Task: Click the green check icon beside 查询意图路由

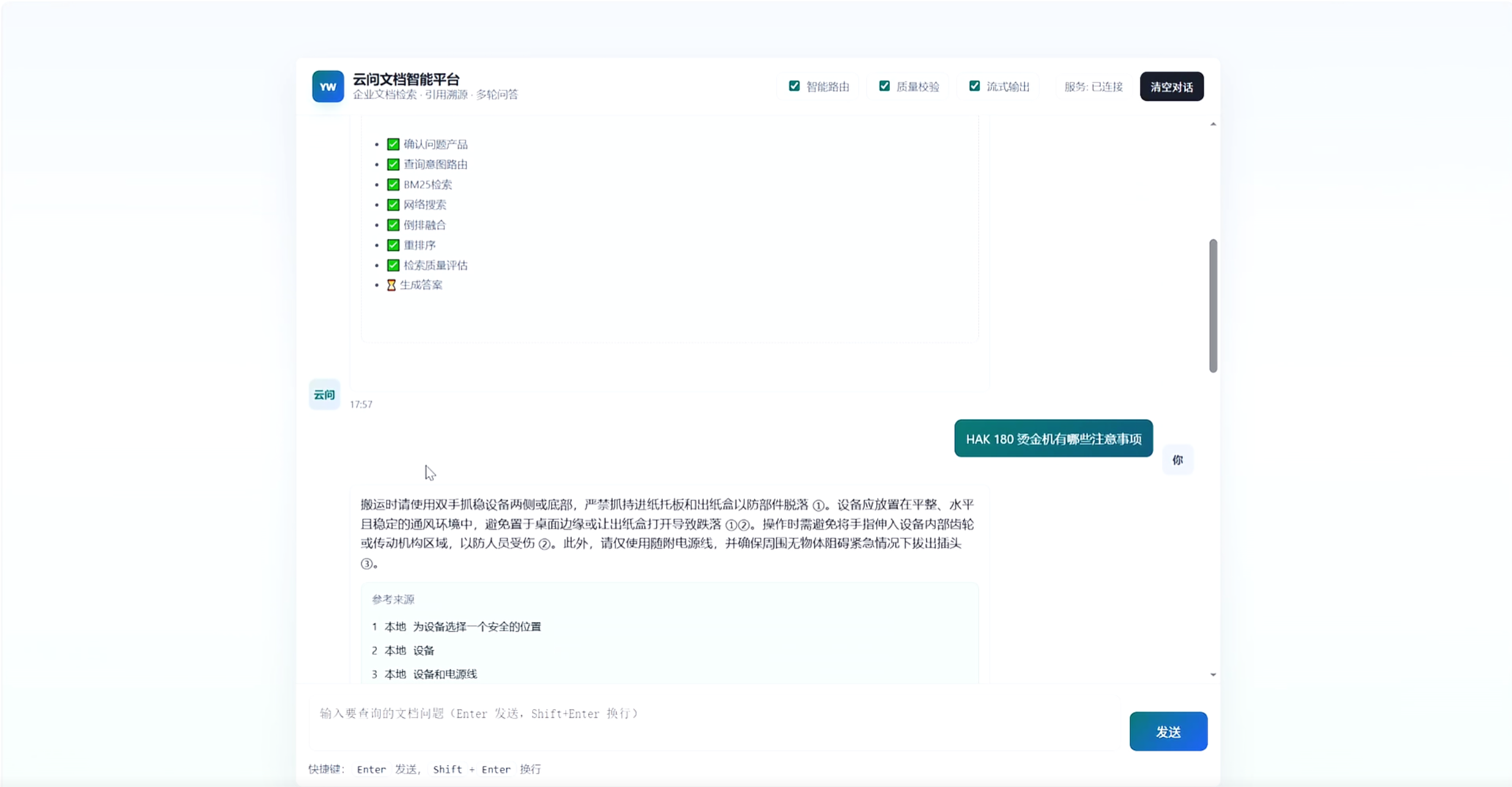Action: click(x=393, y=165)
